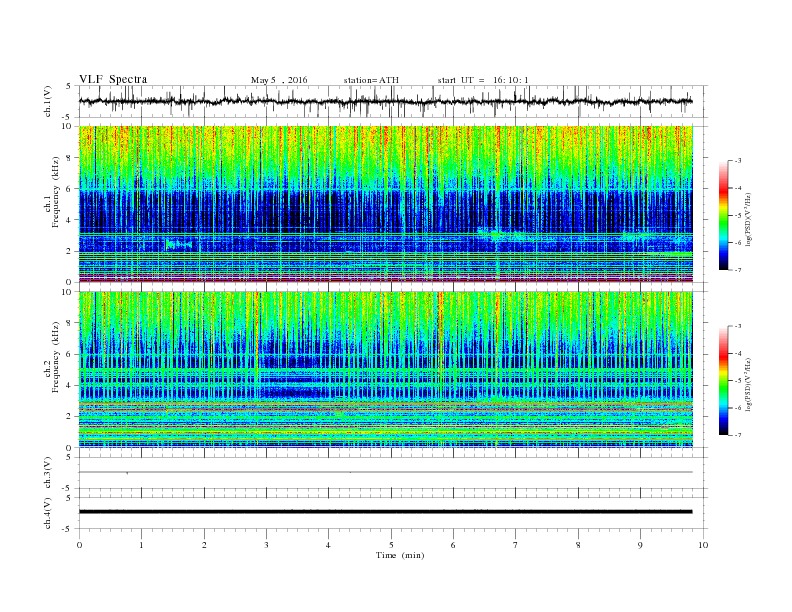Click the "-5" value on ch.2 colorbar
The image size is (792, 612).
[738, 381]
